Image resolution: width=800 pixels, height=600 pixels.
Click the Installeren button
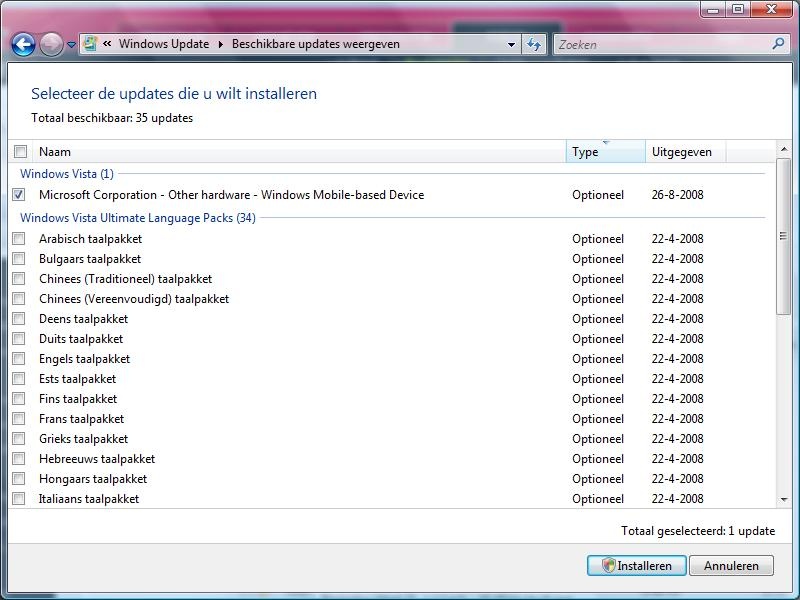click(x=636, y=566)
